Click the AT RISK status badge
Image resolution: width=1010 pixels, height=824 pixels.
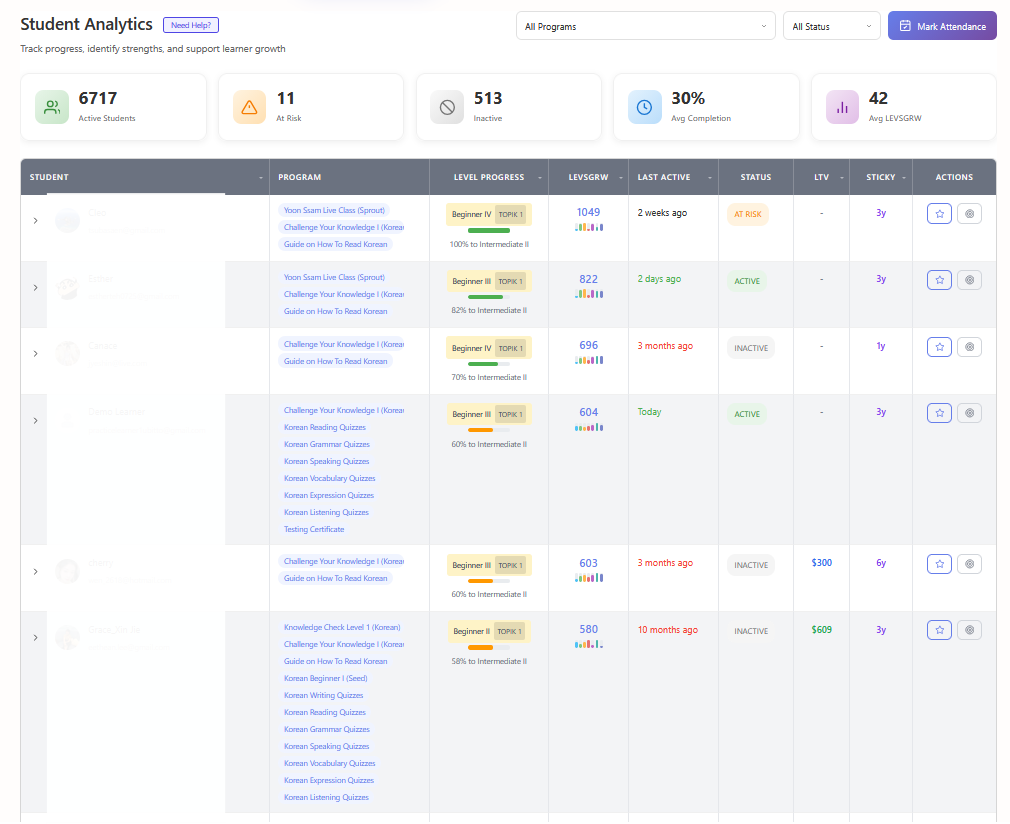[747, 214]
